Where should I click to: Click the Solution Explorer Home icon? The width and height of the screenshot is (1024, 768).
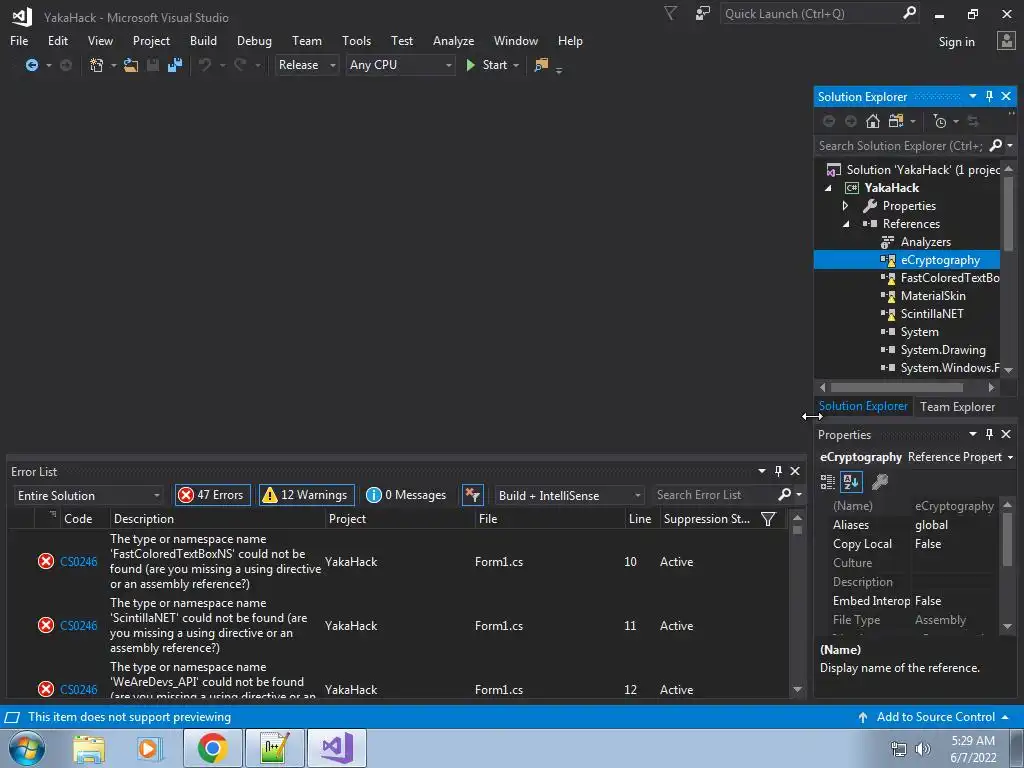click(x=872, y=121)
